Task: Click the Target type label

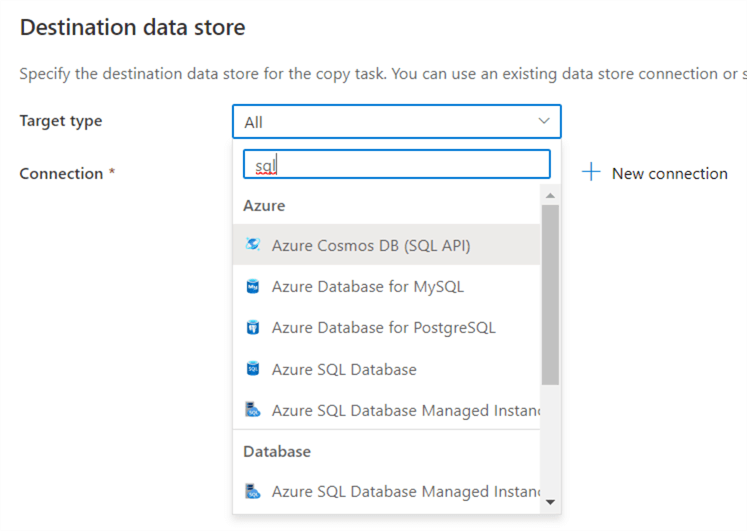Action: (x=61, y=121)
